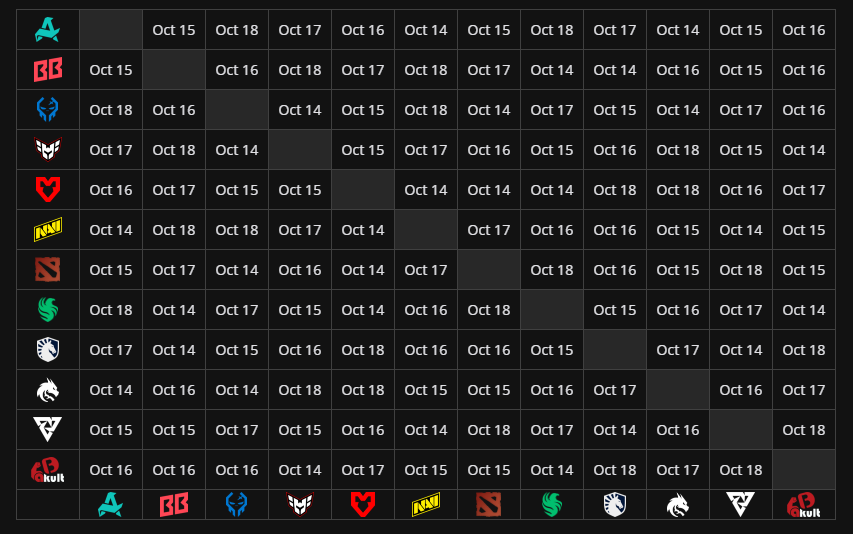Click the Tundra triangle logo in the left column
This screenshot has height=534, width=853.
click(48, 430)
